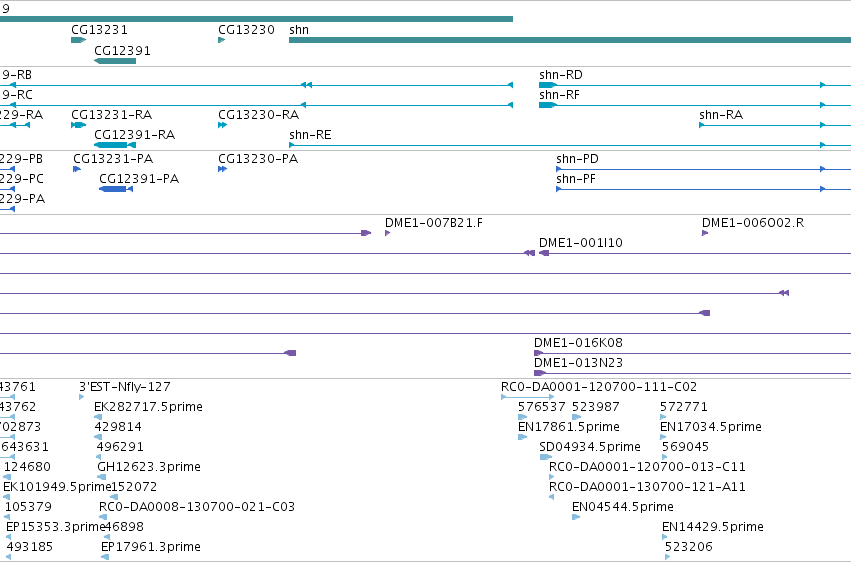Select the shn-RE transcript label
The image size is (851, 562).
(310, 135)
